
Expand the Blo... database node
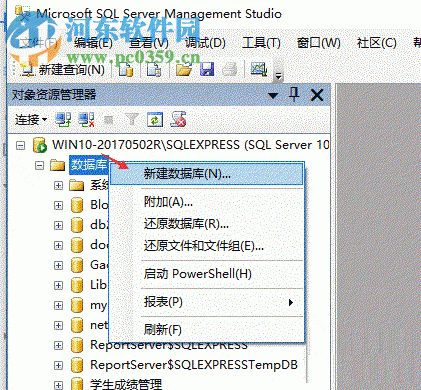58,205
